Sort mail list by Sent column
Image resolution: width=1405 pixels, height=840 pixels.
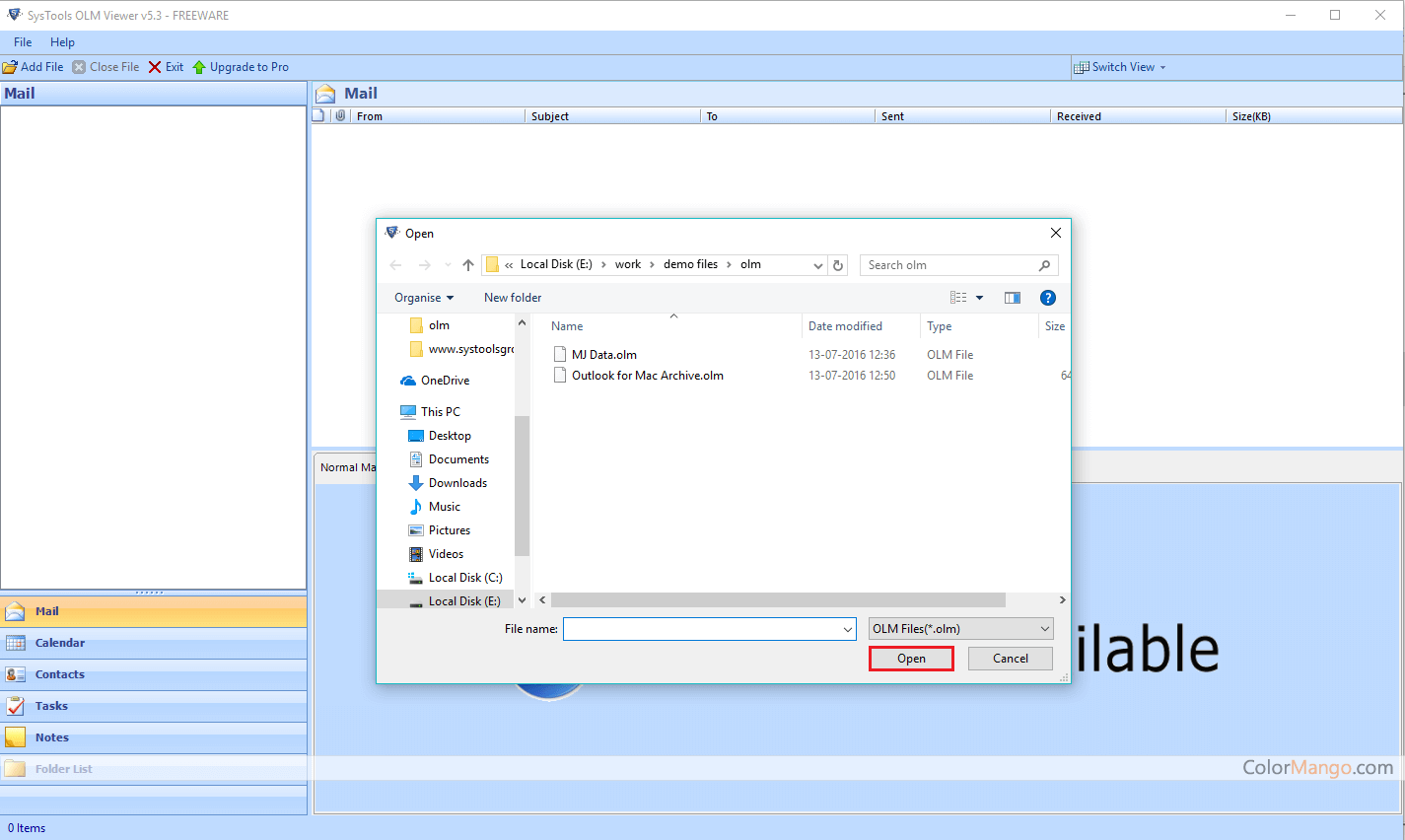click(x=962, y=116)
